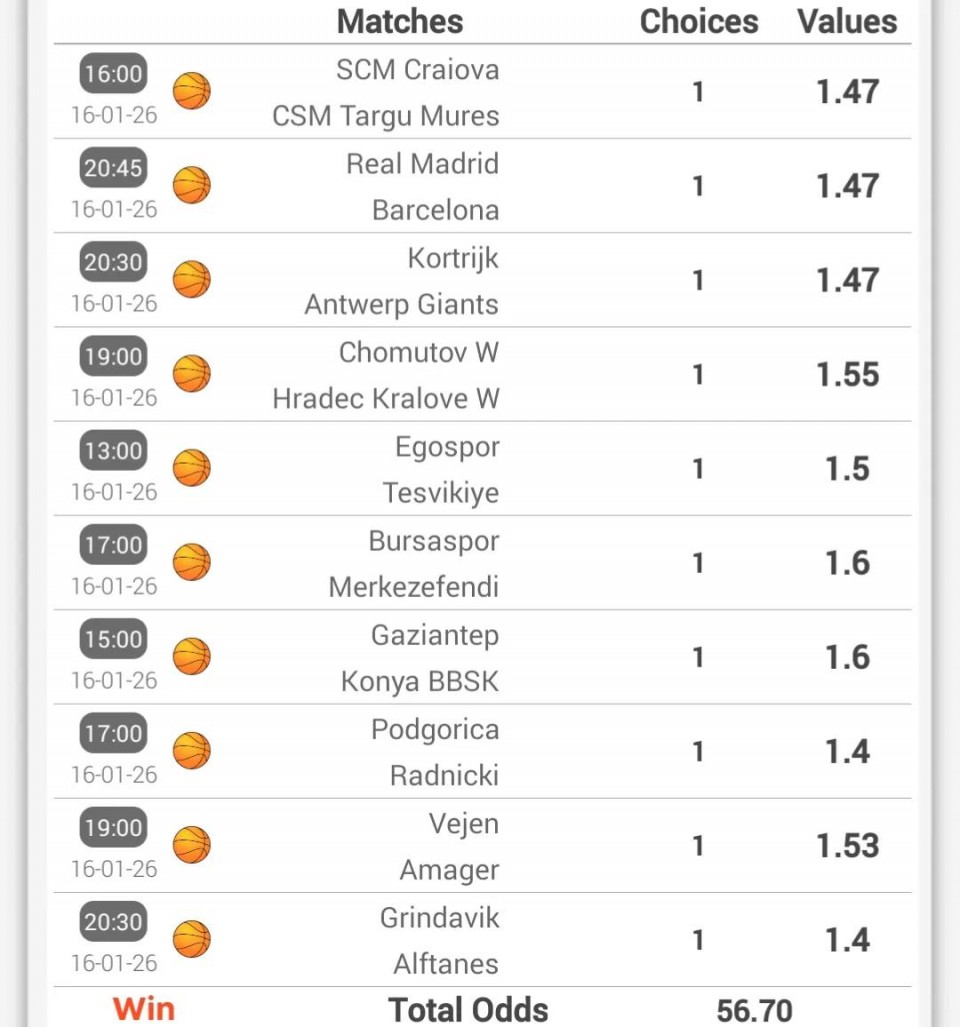Click basketball icon beside Real Madrid match
The height and width of the screenshot is (1027, 960).
pyautogui.click(x=192, y=186)
